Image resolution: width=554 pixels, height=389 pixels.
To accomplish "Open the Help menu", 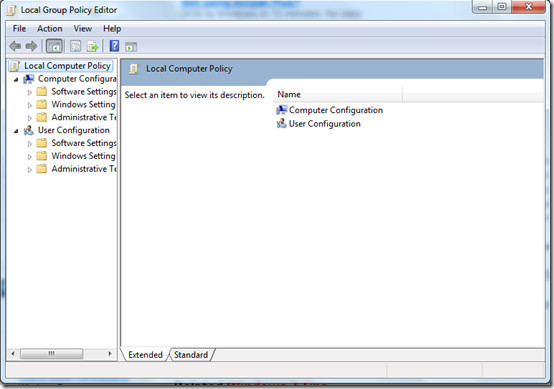I will tap(112, 29).
